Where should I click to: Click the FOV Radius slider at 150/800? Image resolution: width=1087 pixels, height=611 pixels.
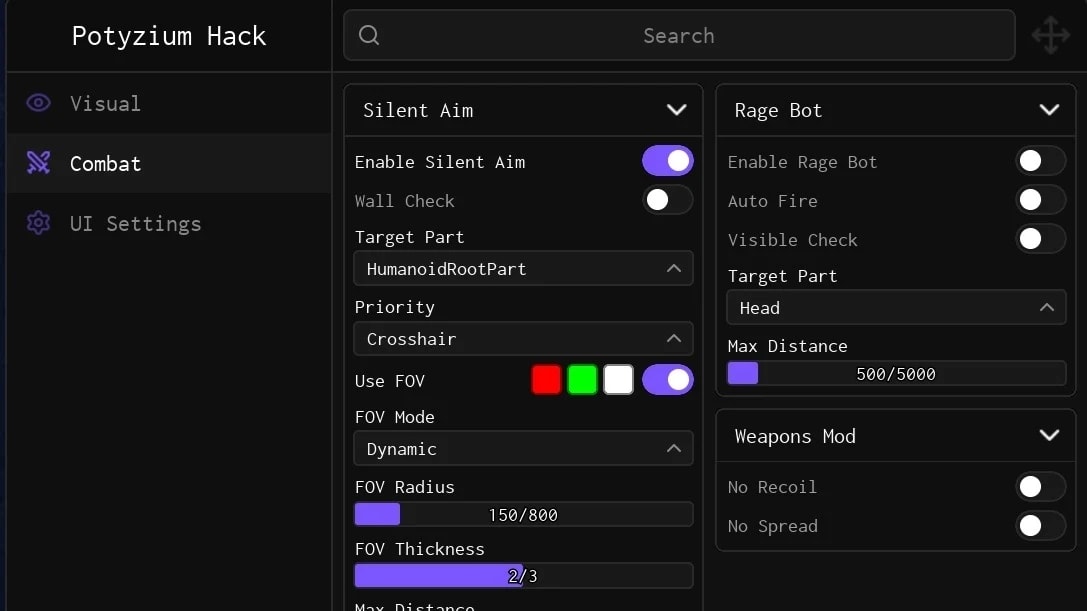click(523, 515)
